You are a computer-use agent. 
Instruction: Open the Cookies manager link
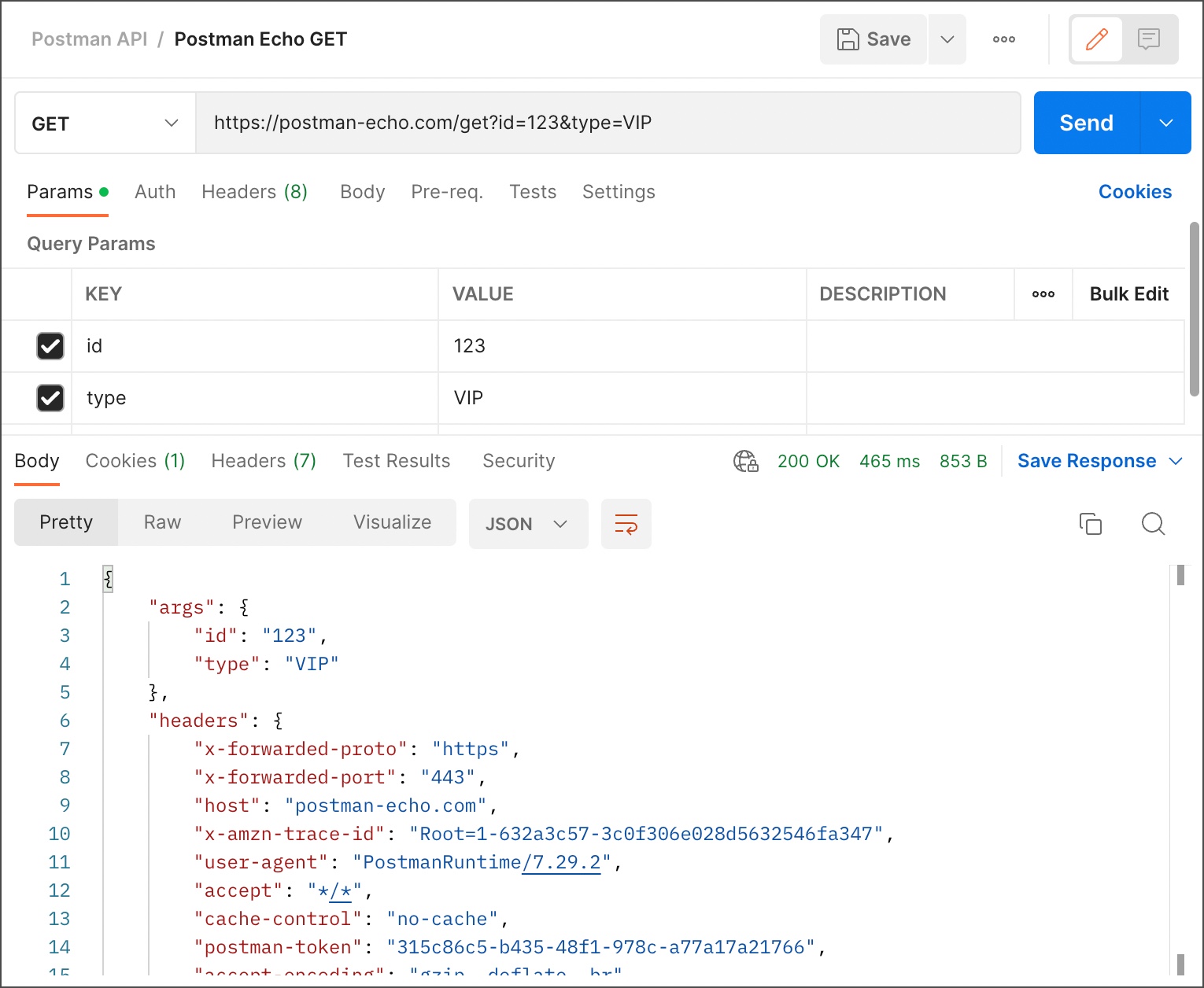coord(1135,192)
